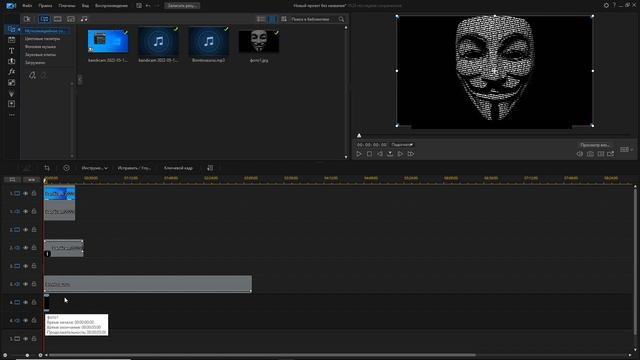Open the Инструменты tools dropdown
The width and height of the screenshot is (640, 360).
94,168
